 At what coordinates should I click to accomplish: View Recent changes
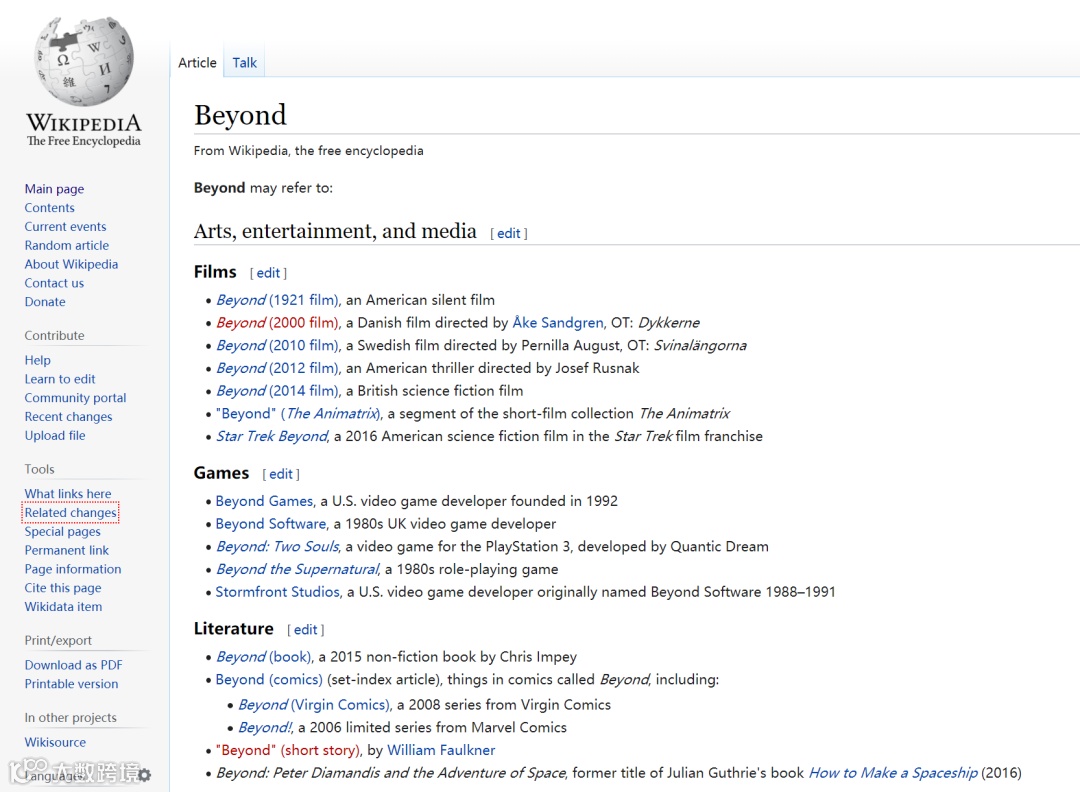point(68,417)
